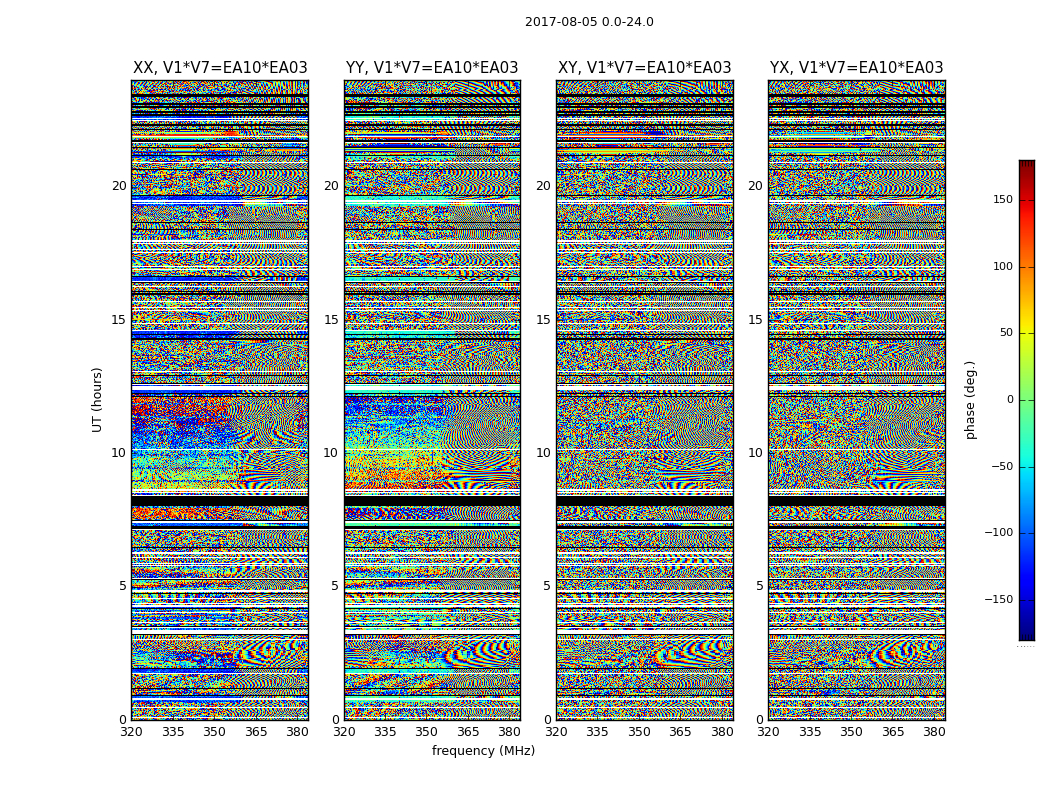Click the '350' x-tick of the XY panel
Screen dimensions: 1050x800
click(640, 732)
